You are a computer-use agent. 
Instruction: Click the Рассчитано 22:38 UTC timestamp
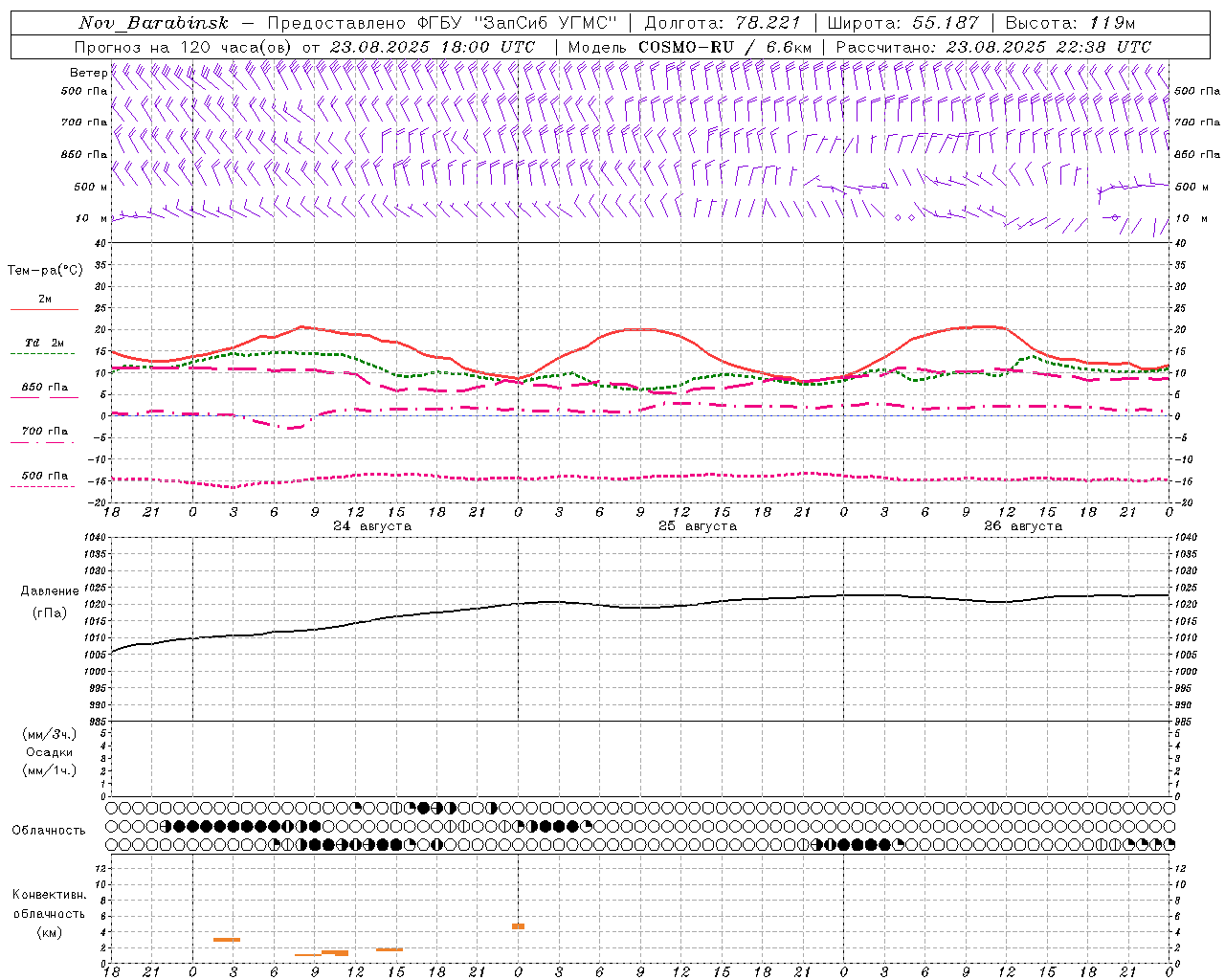(1048, 47)
